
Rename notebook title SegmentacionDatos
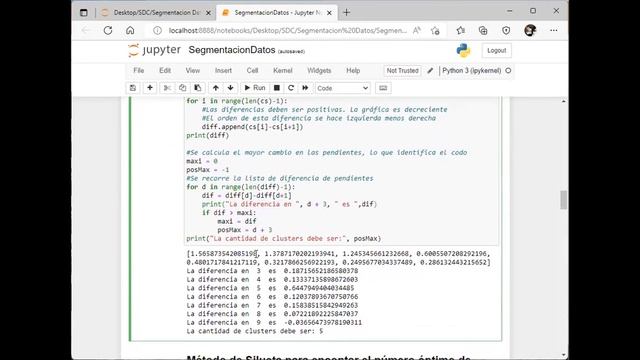[x=232, y=50]
